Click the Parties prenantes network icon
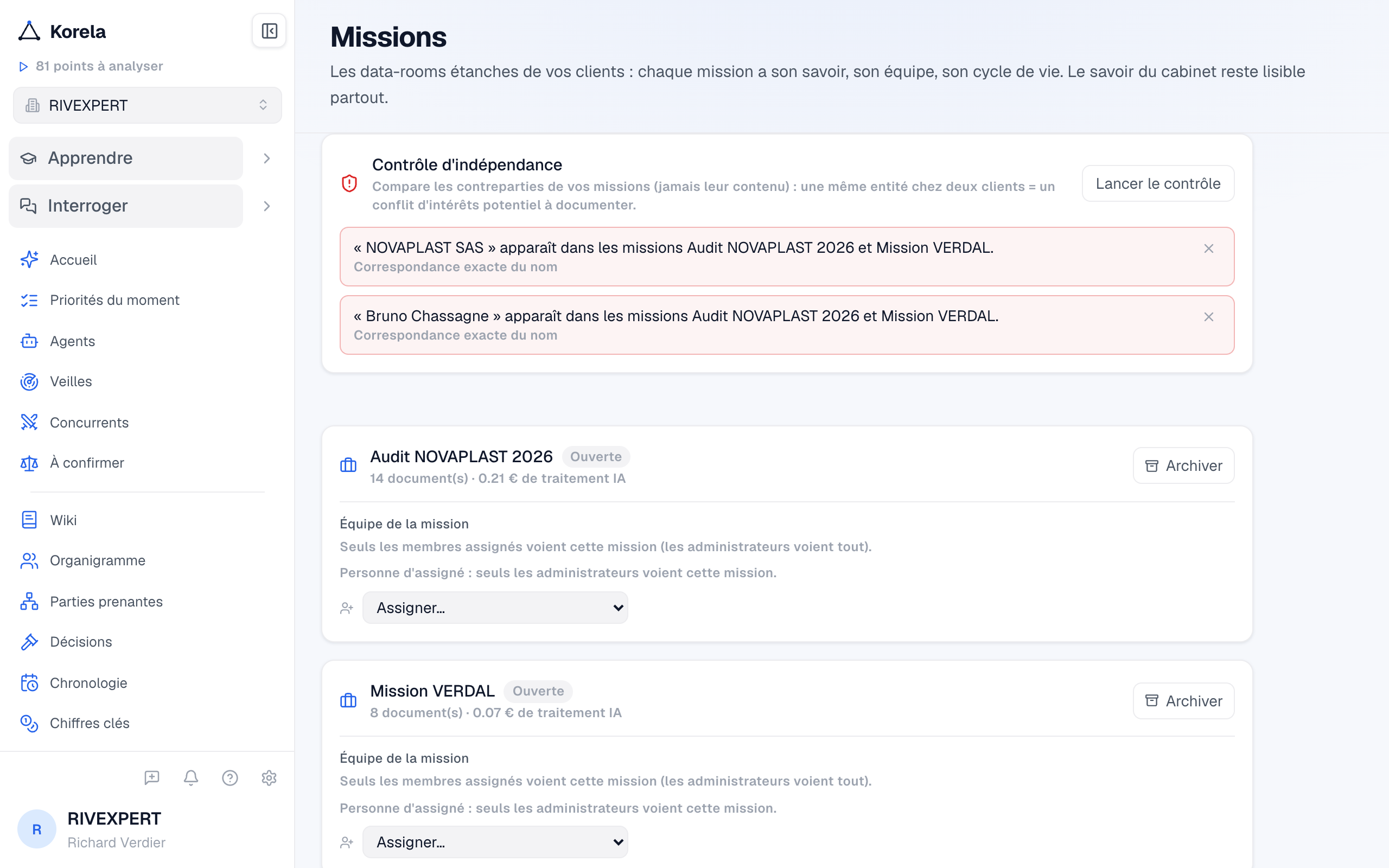This screenshot has height=868, width=1389. [29, 602]
